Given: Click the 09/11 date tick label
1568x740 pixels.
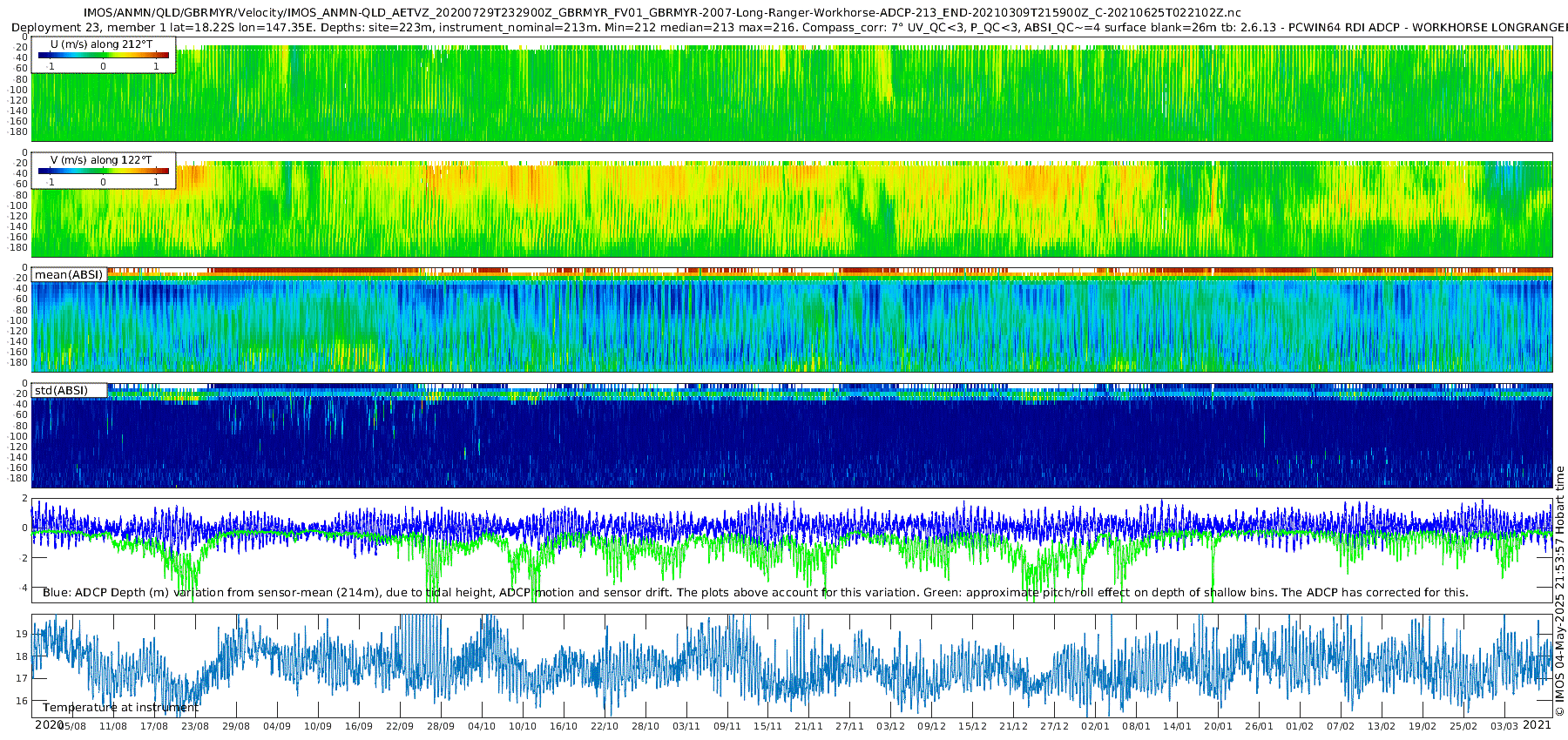Looking at the screenshot, I should click(727, 726).
